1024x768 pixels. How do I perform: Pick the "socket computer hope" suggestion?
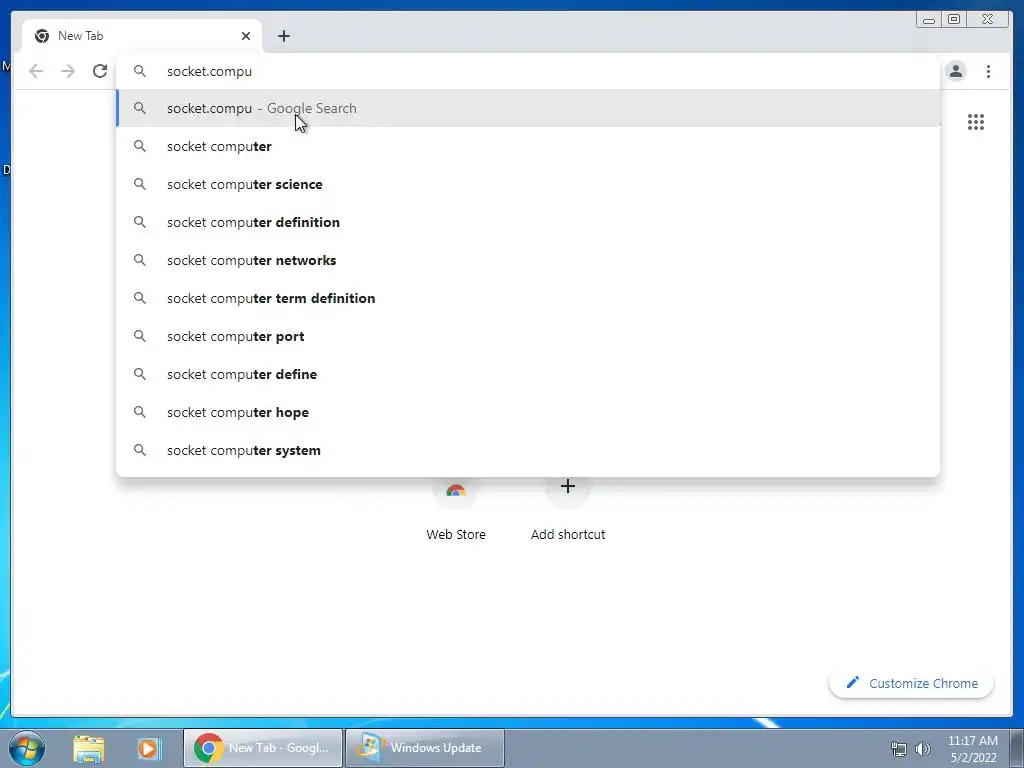coord(528,412)
